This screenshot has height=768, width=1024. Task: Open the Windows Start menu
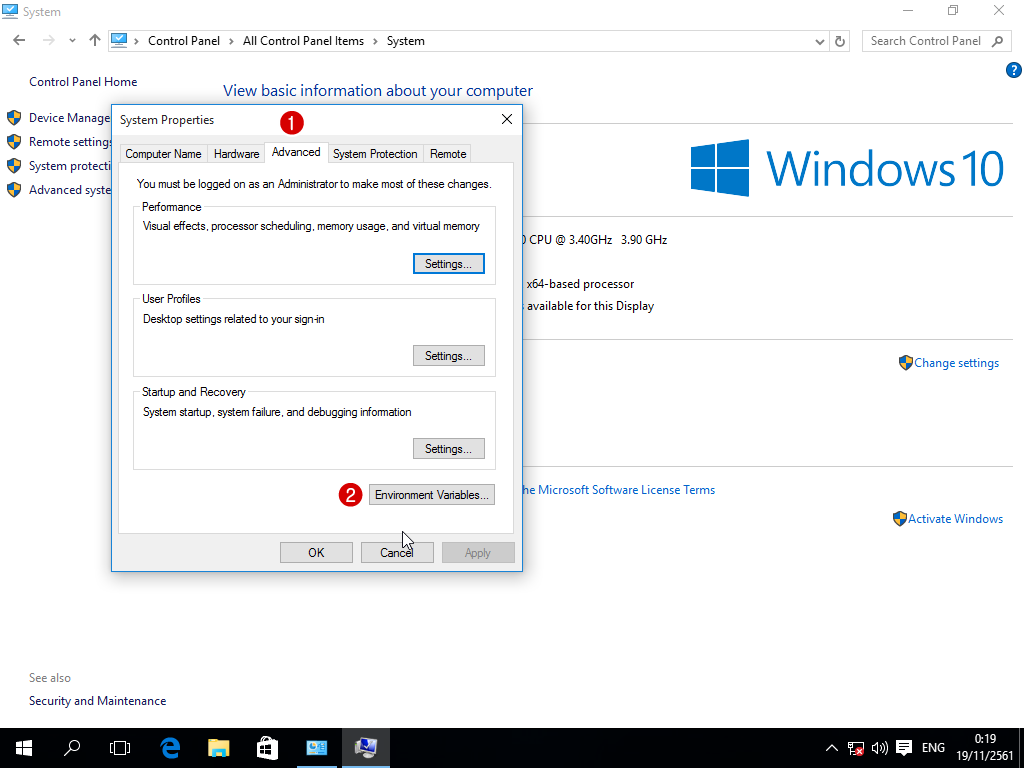pyautogui.click(x=24, y=748)
